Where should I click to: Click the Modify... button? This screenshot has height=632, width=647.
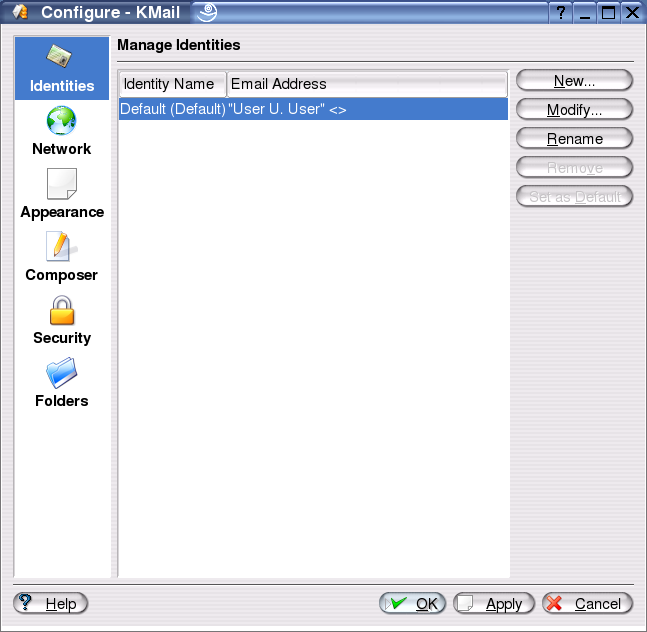click(574, 109)
